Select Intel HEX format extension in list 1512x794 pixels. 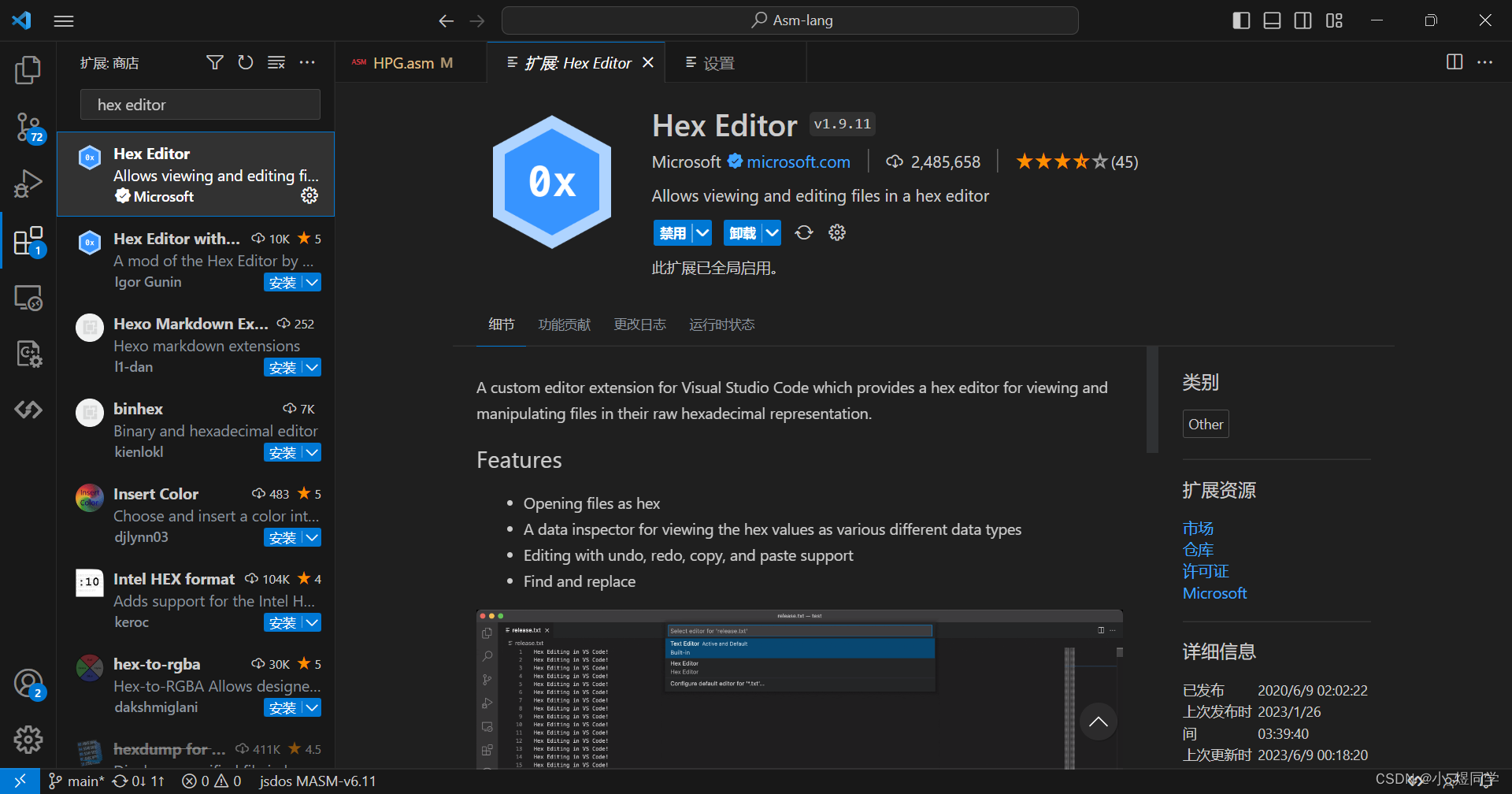click(196, 600)
